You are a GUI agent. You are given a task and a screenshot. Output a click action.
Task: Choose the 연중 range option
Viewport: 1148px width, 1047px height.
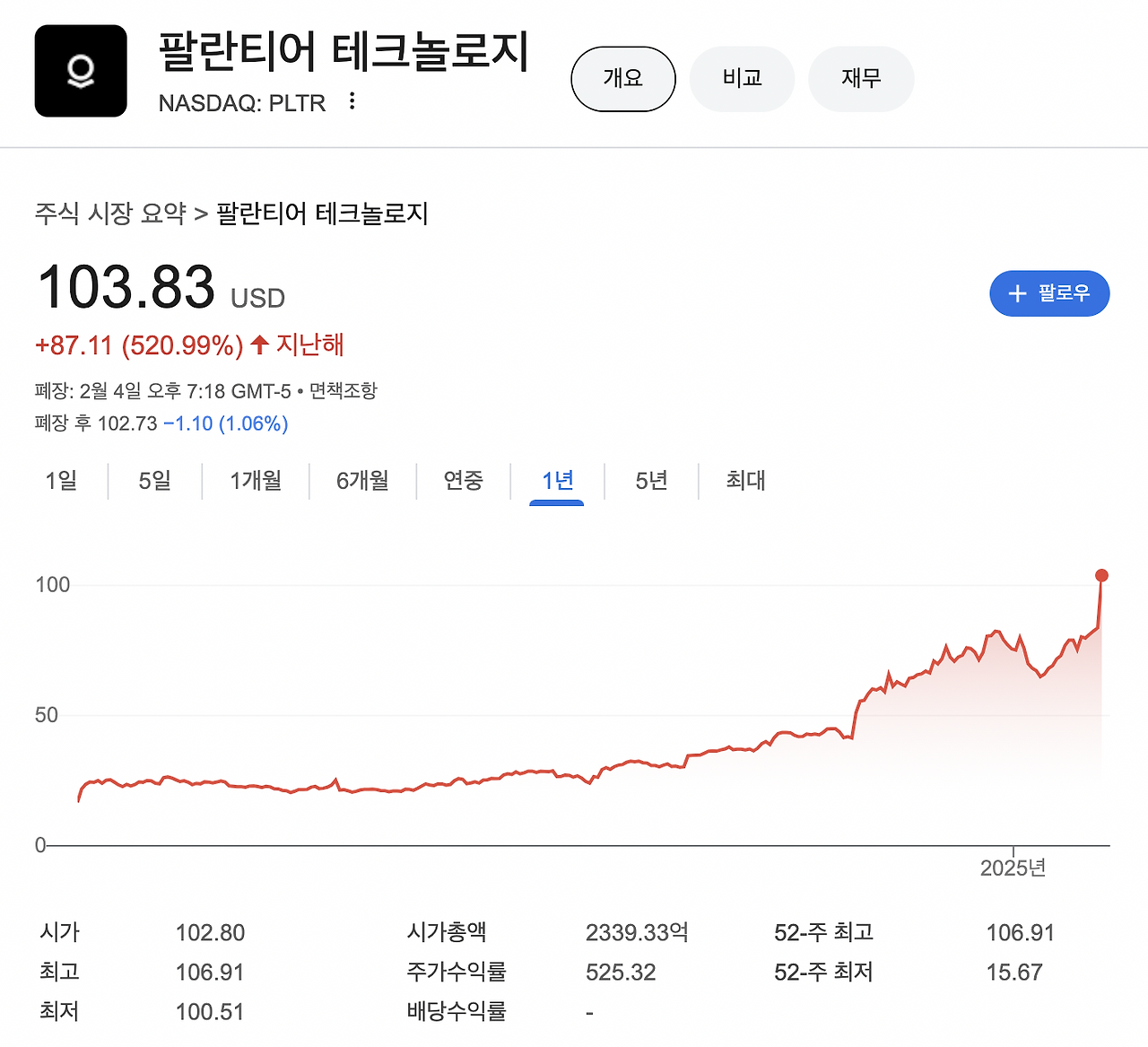point(463,482)
